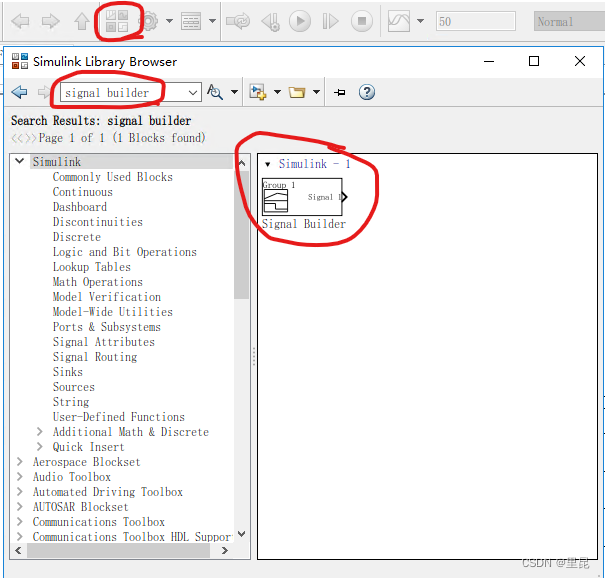
Task: Click the search for block icon
Action: (215, 92)
